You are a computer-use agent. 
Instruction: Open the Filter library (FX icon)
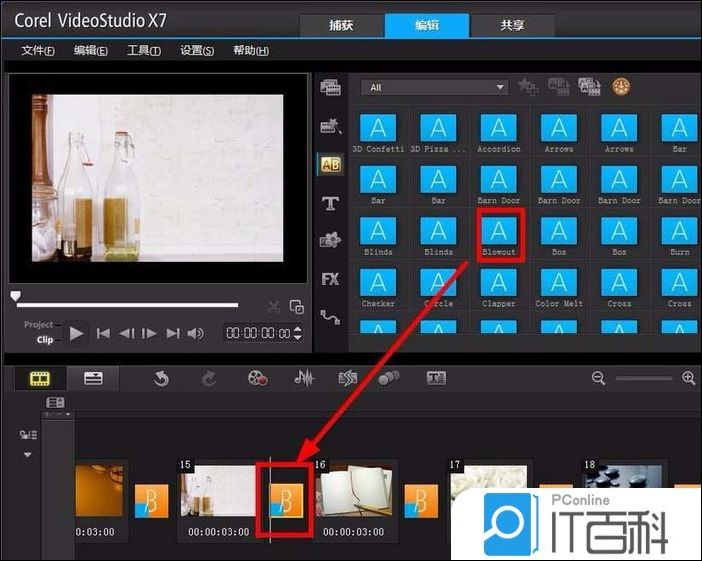click(x=331, y=279)
